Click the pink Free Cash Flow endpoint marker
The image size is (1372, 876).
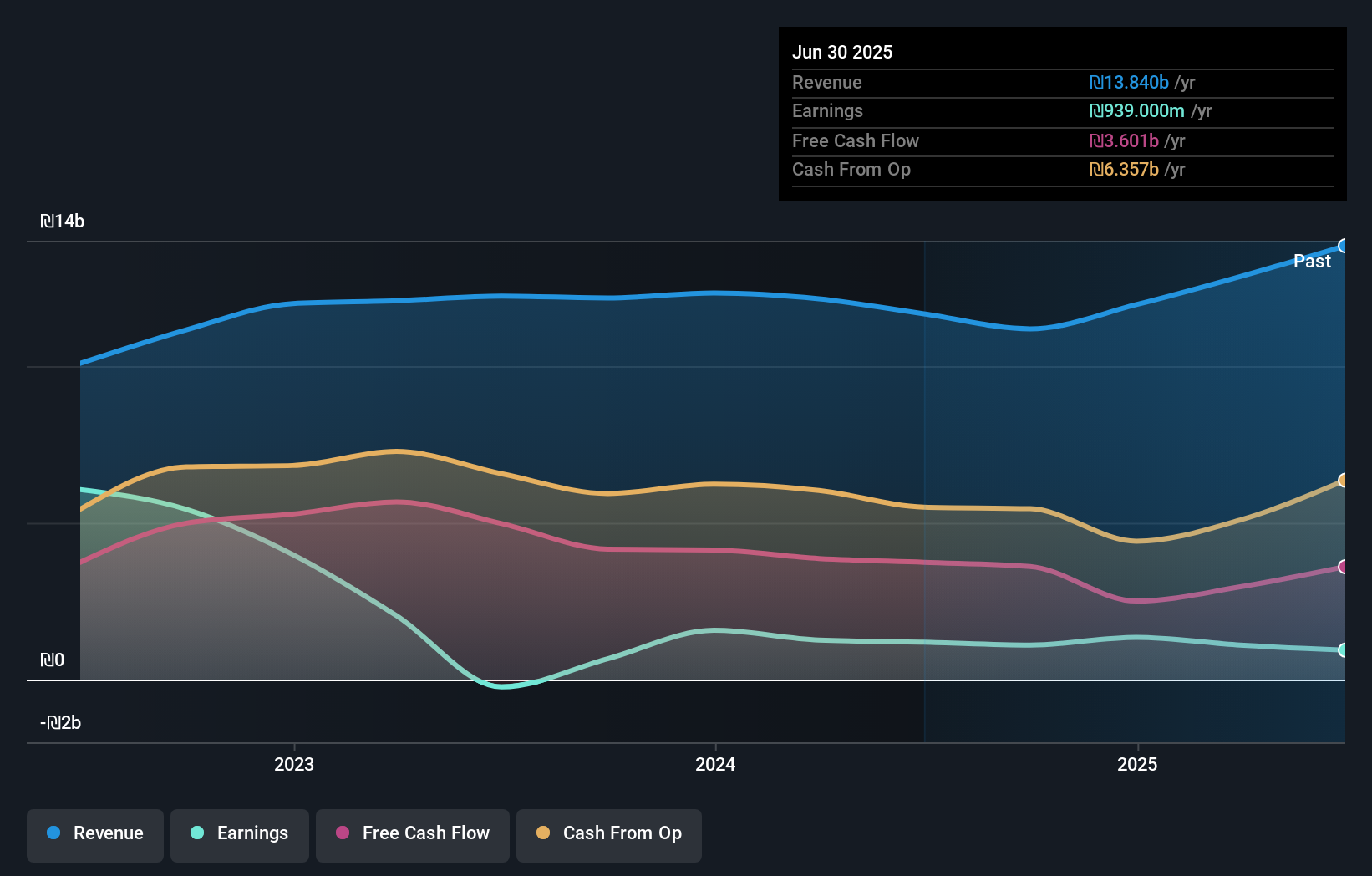(x=1343, y=567)
